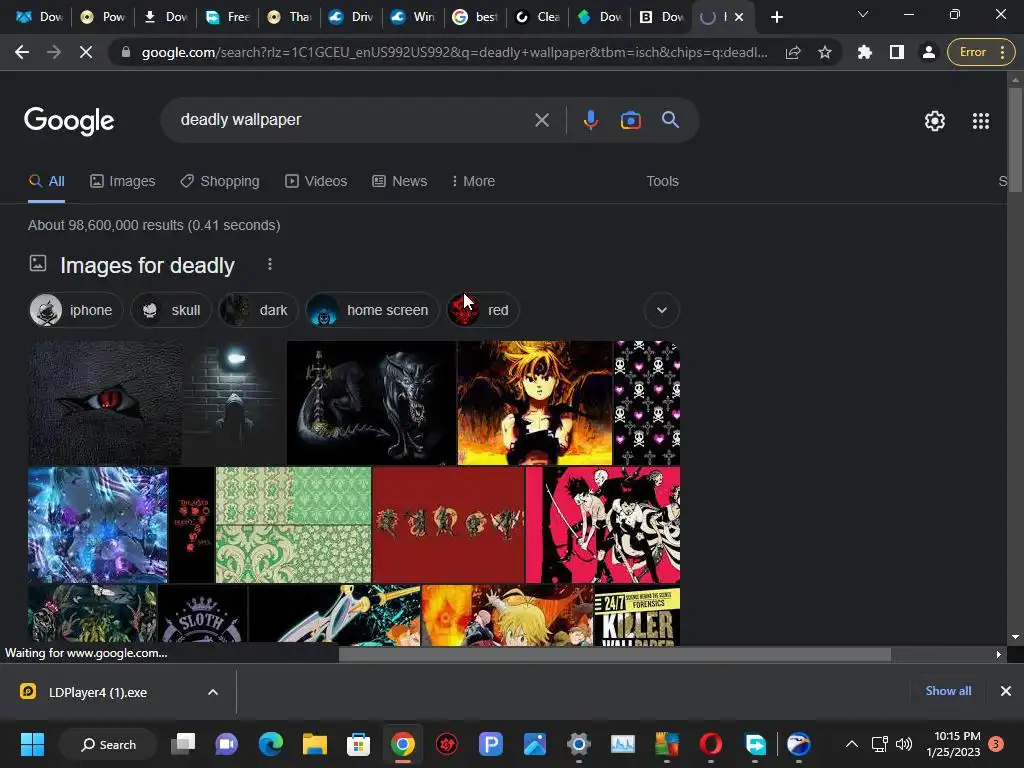The width and height of the screenshot is (1024, 768).
Task: Bookmark this page with the star icon
Action: 825,52
